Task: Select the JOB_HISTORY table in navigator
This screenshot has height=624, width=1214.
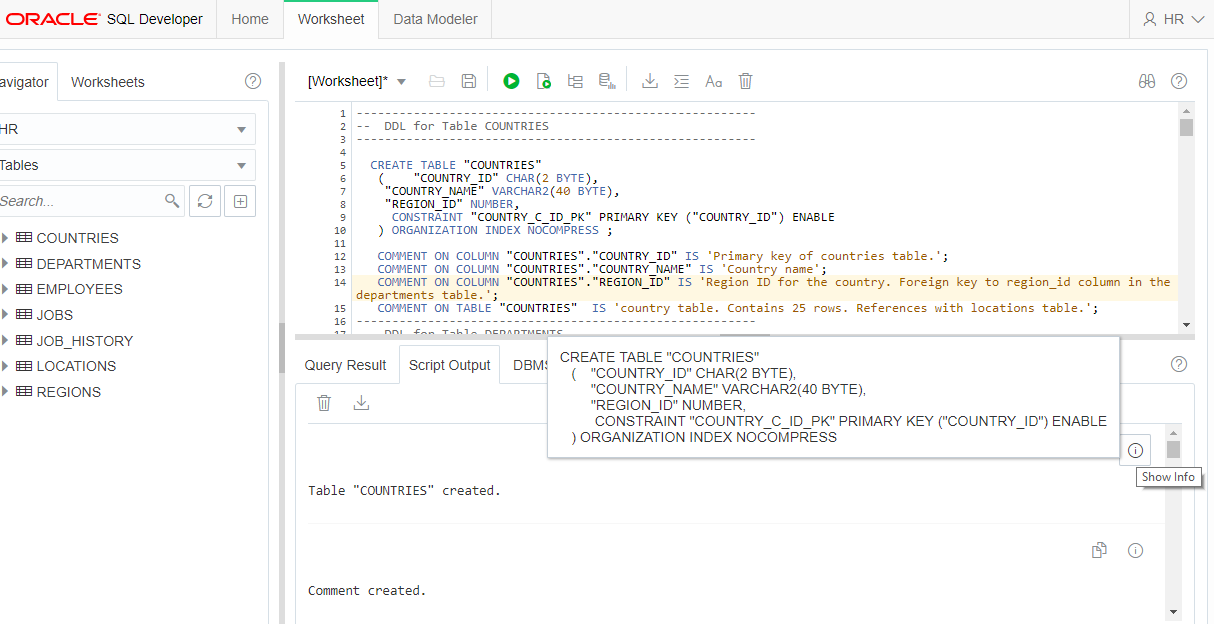Action: tap(84, 341)
